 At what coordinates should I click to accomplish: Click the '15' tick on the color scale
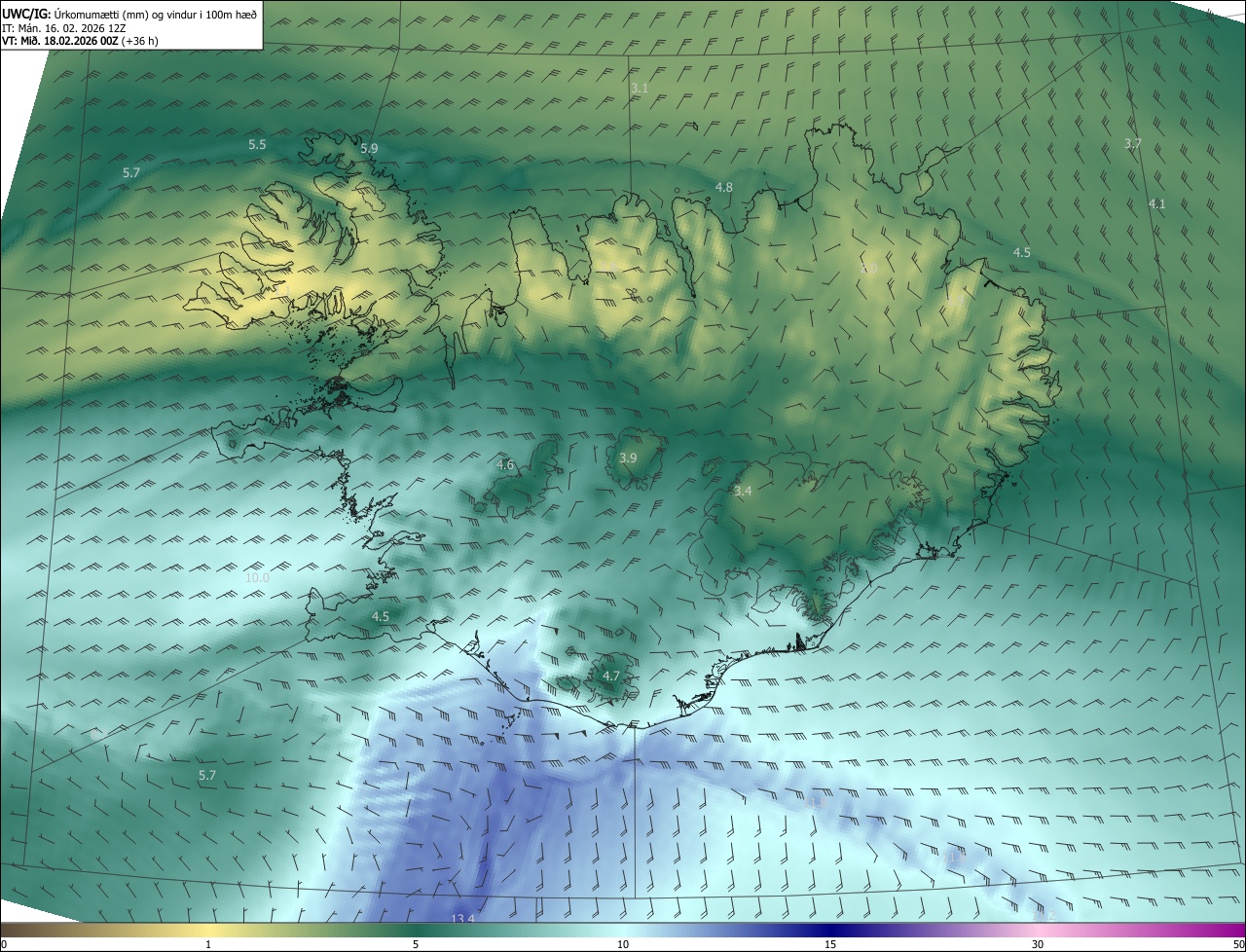pos(830,944)
